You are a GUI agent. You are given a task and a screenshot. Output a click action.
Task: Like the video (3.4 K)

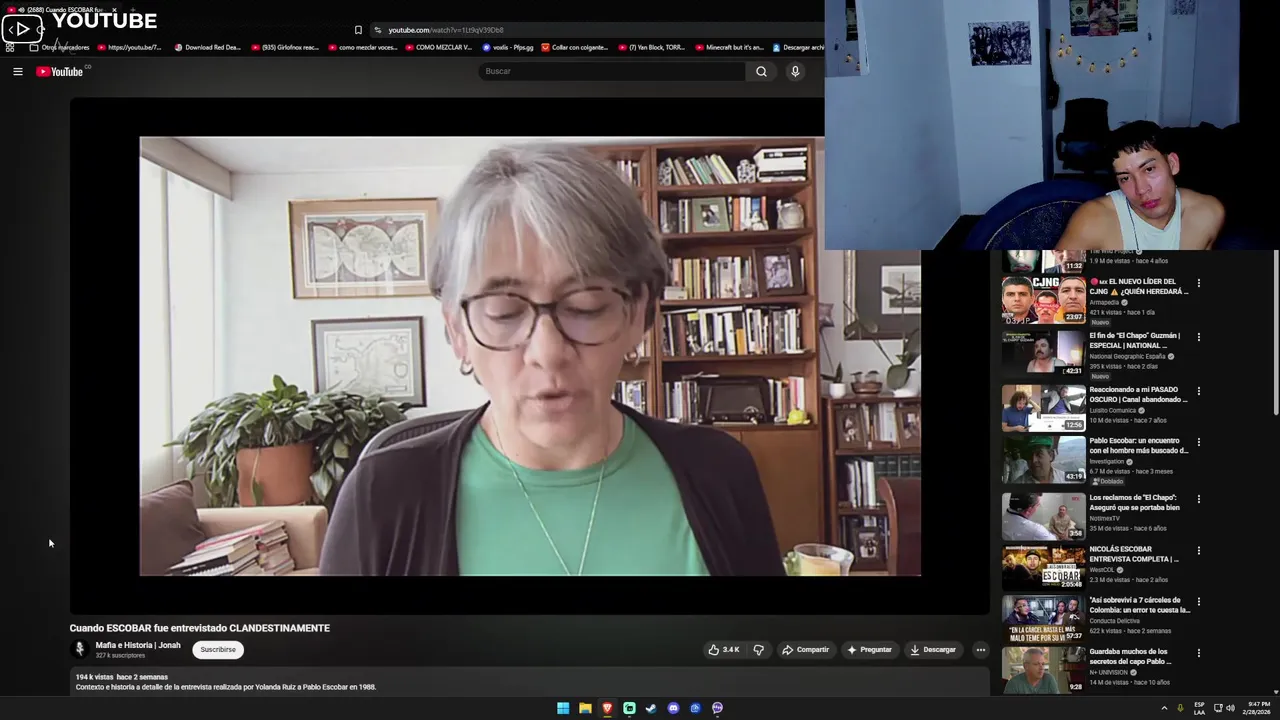(724, 650)
